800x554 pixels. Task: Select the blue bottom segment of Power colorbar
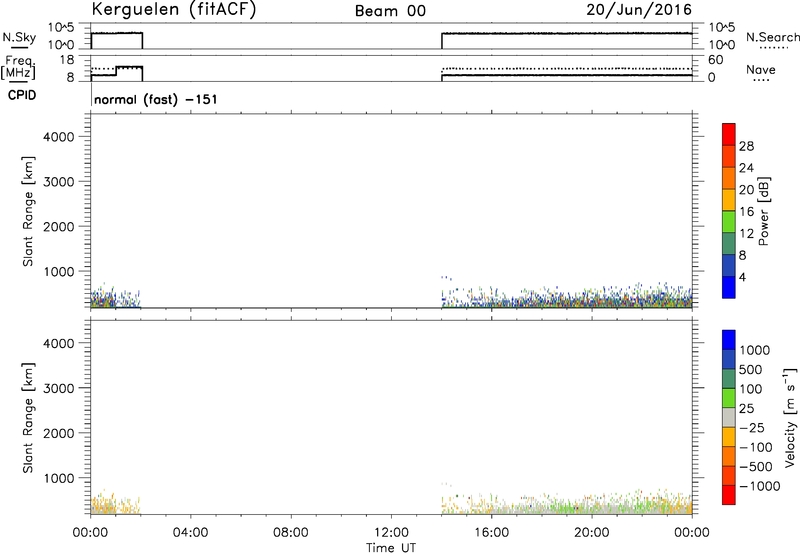coord(729,287)
